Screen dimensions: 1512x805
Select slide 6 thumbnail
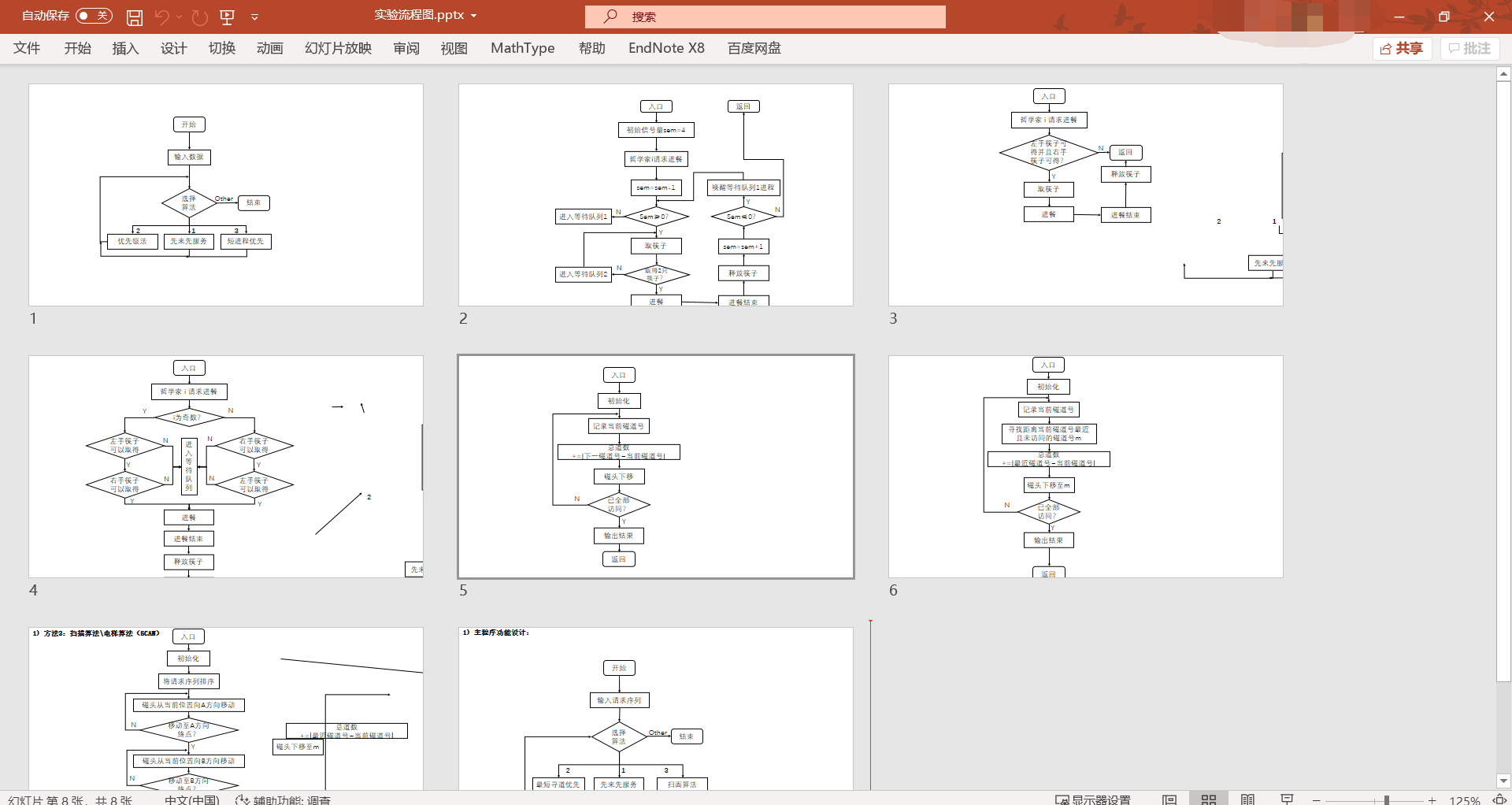click(1085, 466)
